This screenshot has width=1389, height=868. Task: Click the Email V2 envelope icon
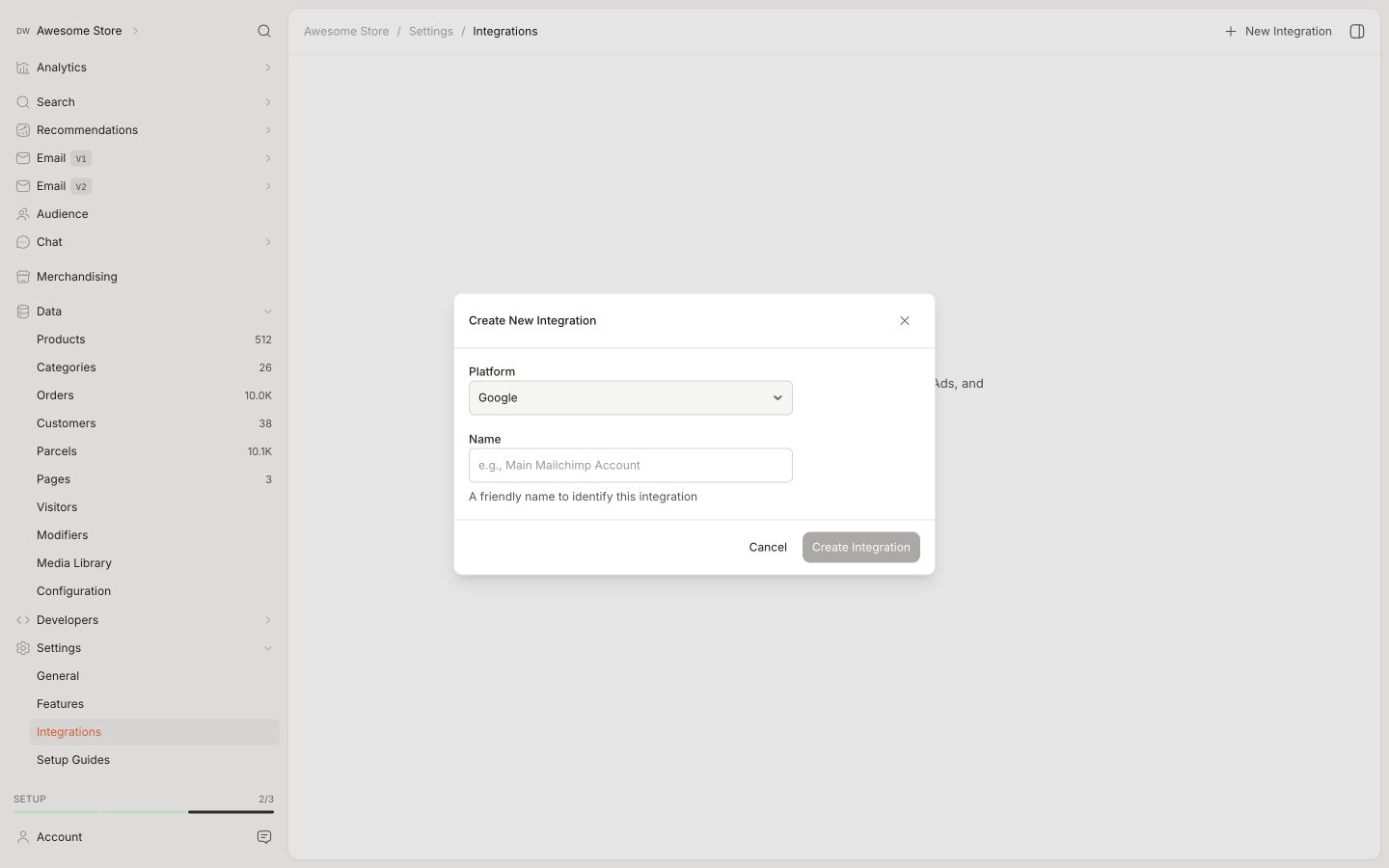pos(23,186)
